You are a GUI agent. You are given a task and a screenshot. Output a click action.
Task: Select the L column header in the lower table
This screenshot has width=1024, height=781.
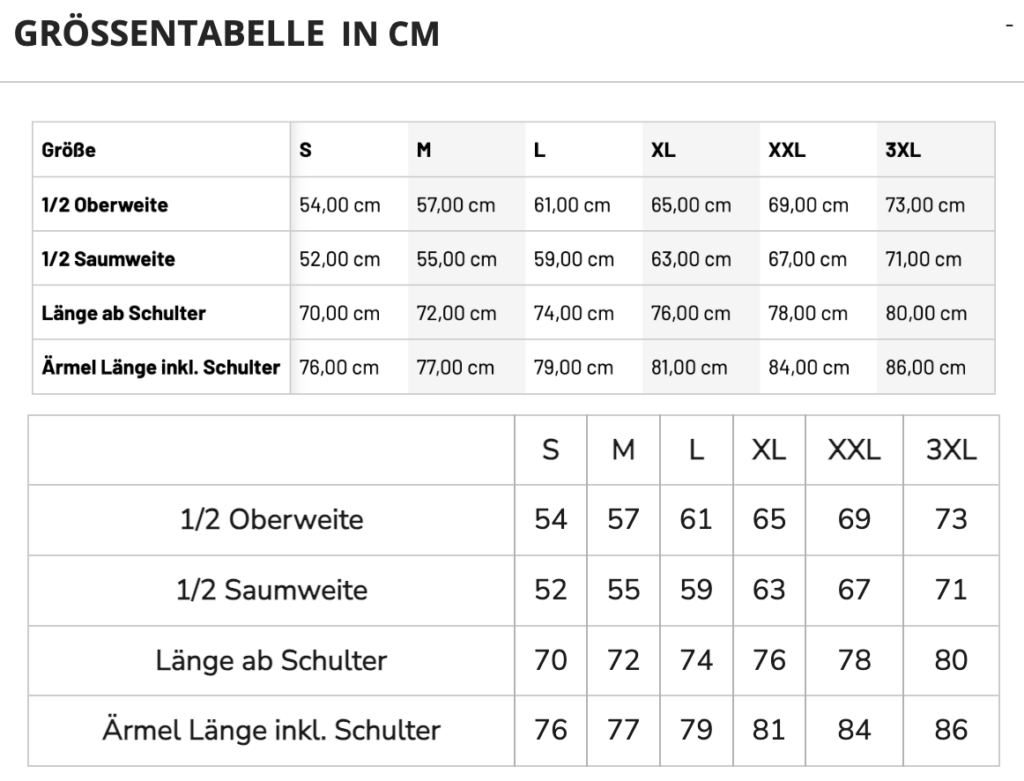(696, 450)
